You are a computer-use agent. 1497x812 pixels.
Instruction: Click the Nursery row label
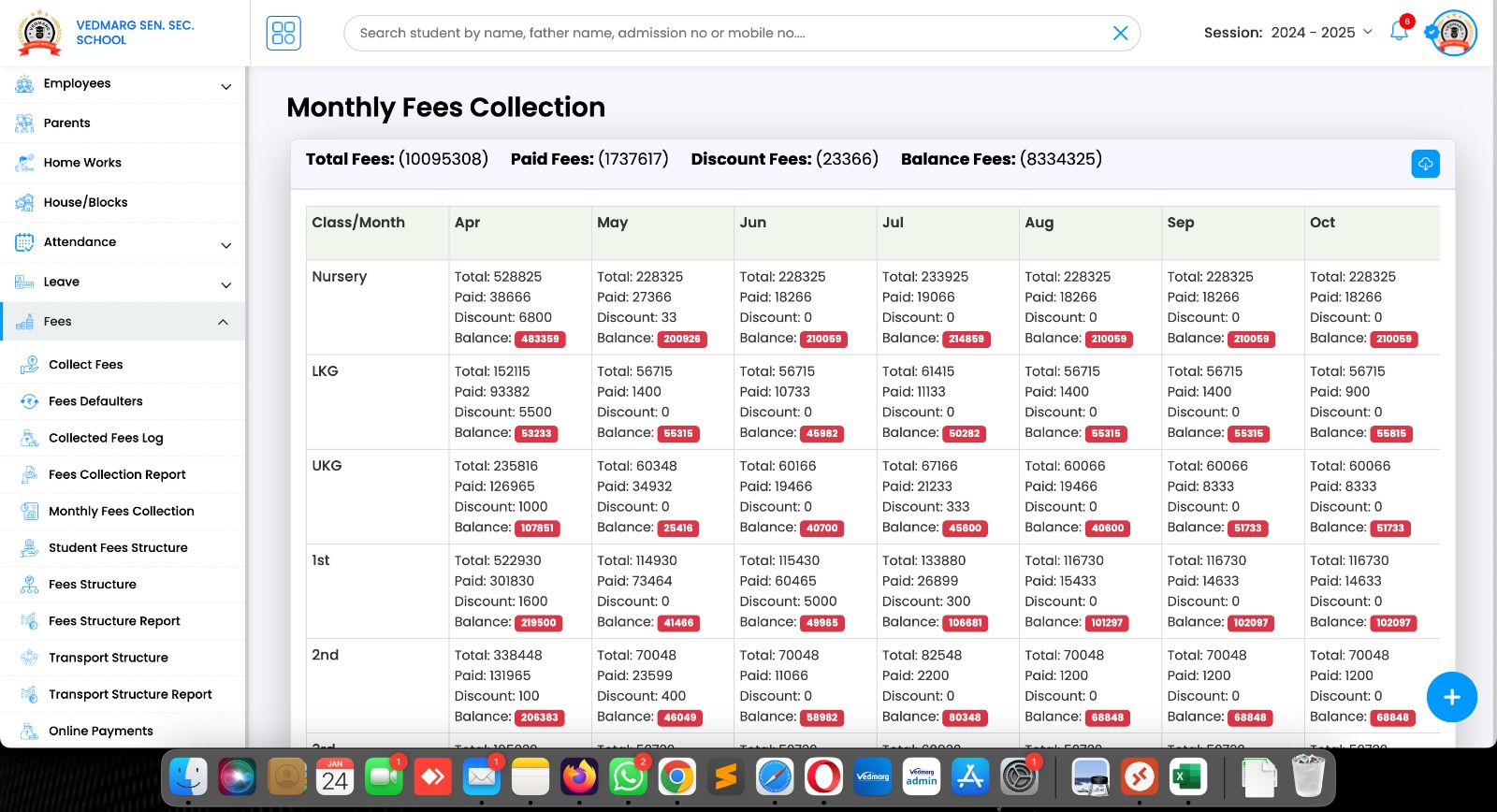point(340,277)
